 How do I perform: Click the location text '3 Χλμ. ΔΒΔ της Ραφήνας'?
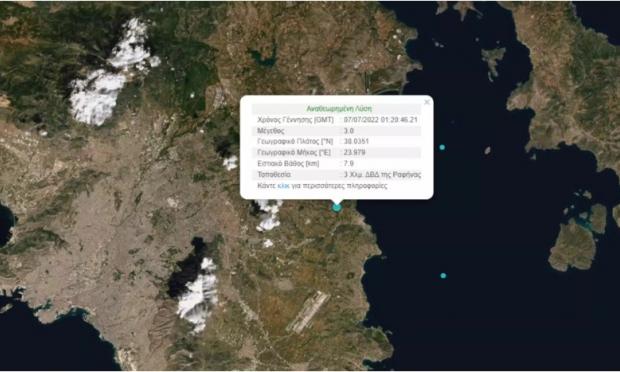point(382,174)
